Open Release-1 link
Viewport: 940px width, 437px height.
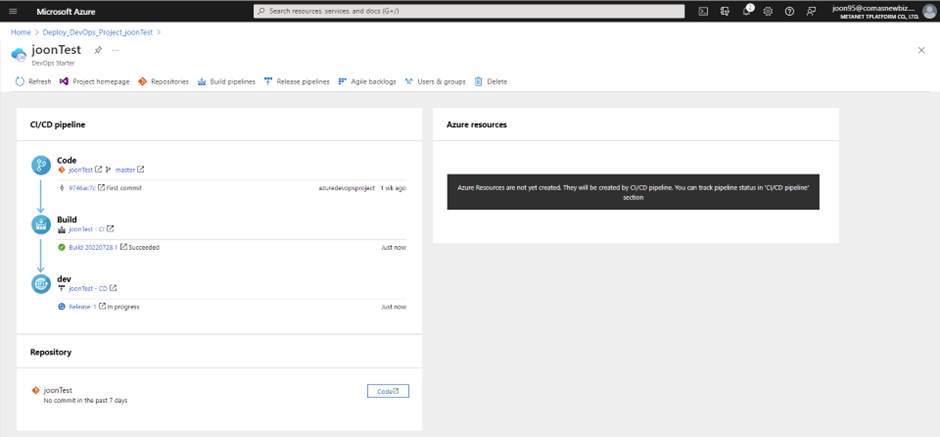(x=83, y=306)
